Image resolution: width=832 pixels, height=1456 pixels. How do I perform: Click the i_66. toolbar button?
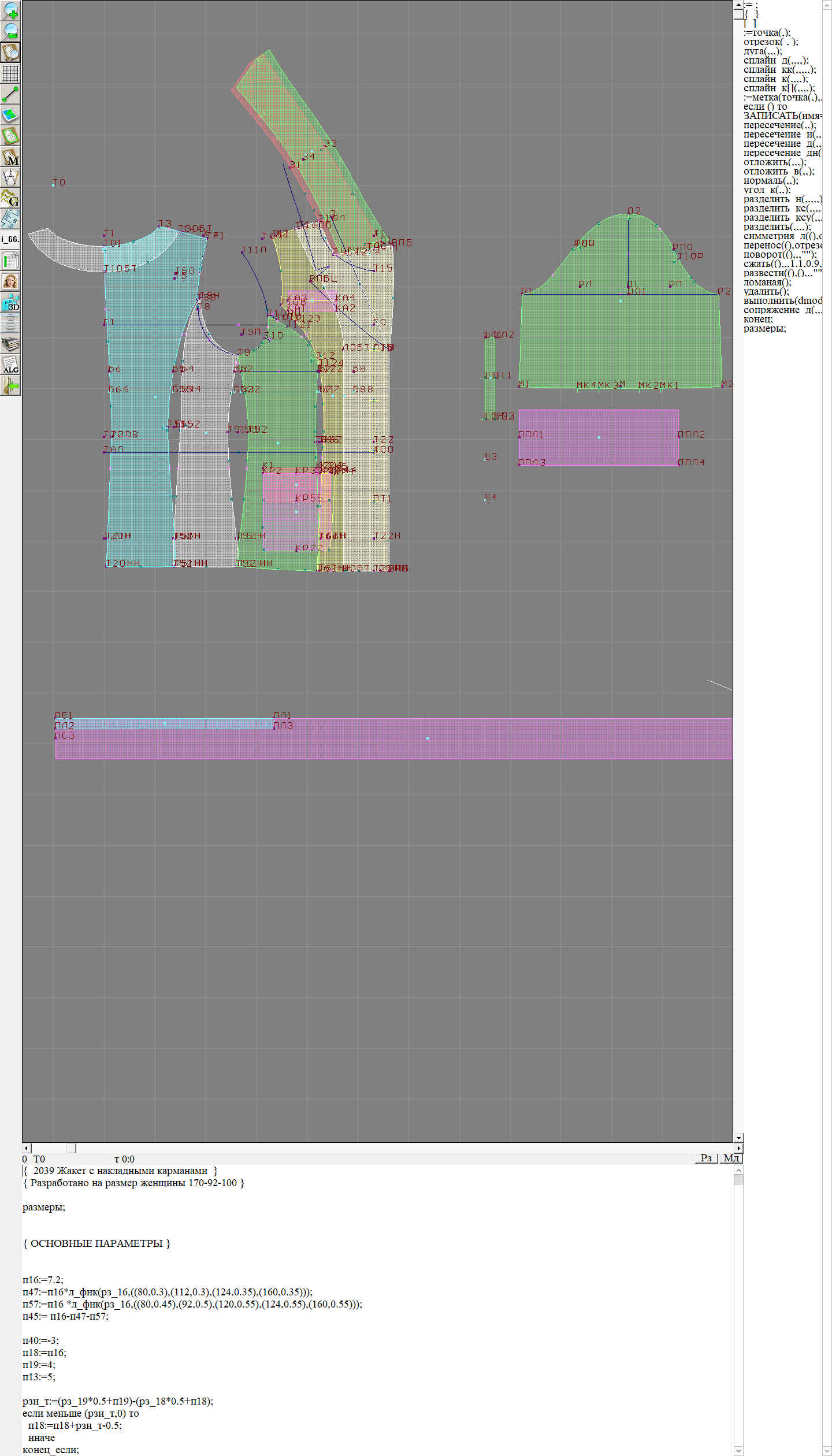pos(10,239)
